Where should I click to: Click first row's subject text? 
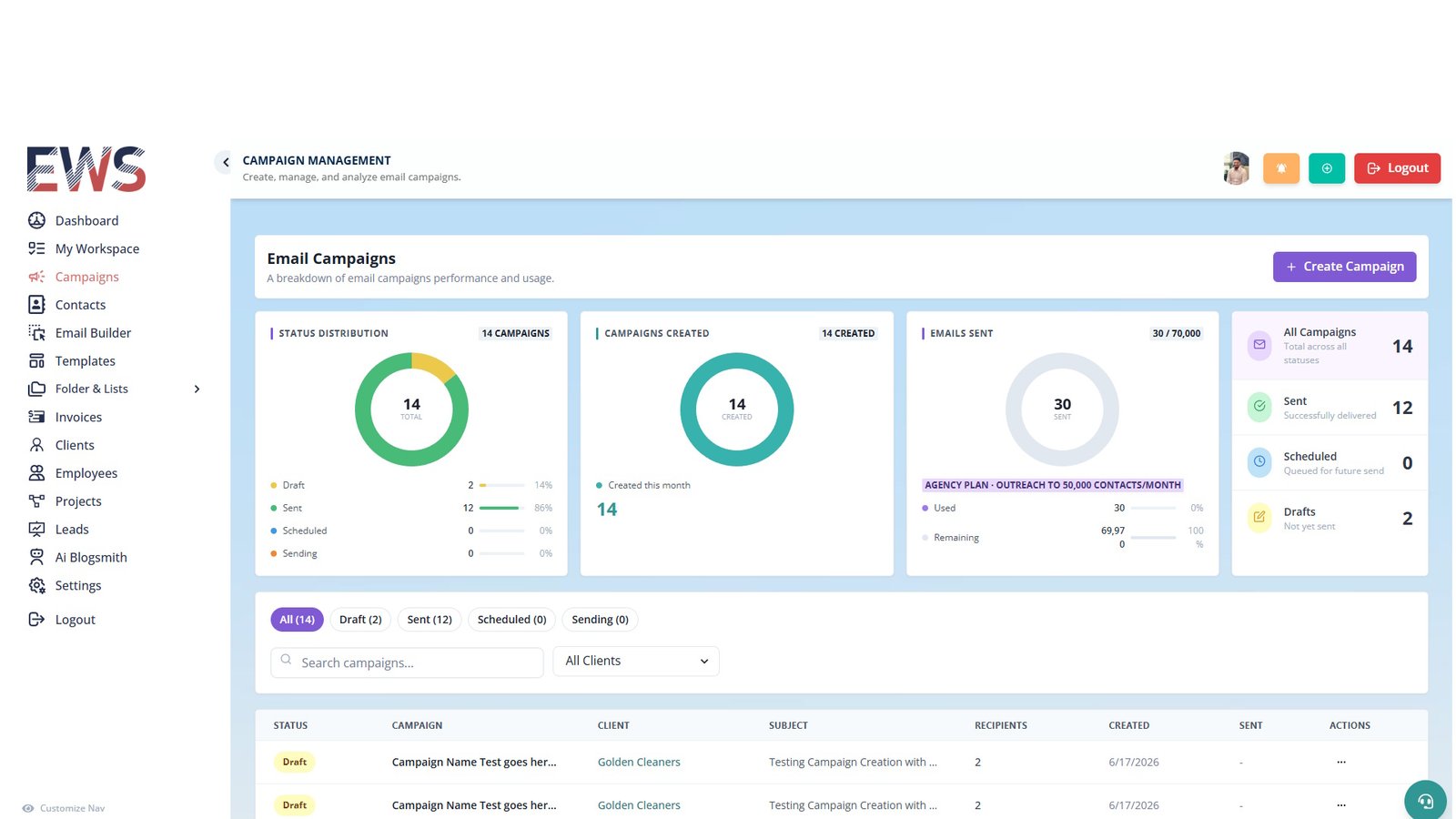click(x=853, y=763)
